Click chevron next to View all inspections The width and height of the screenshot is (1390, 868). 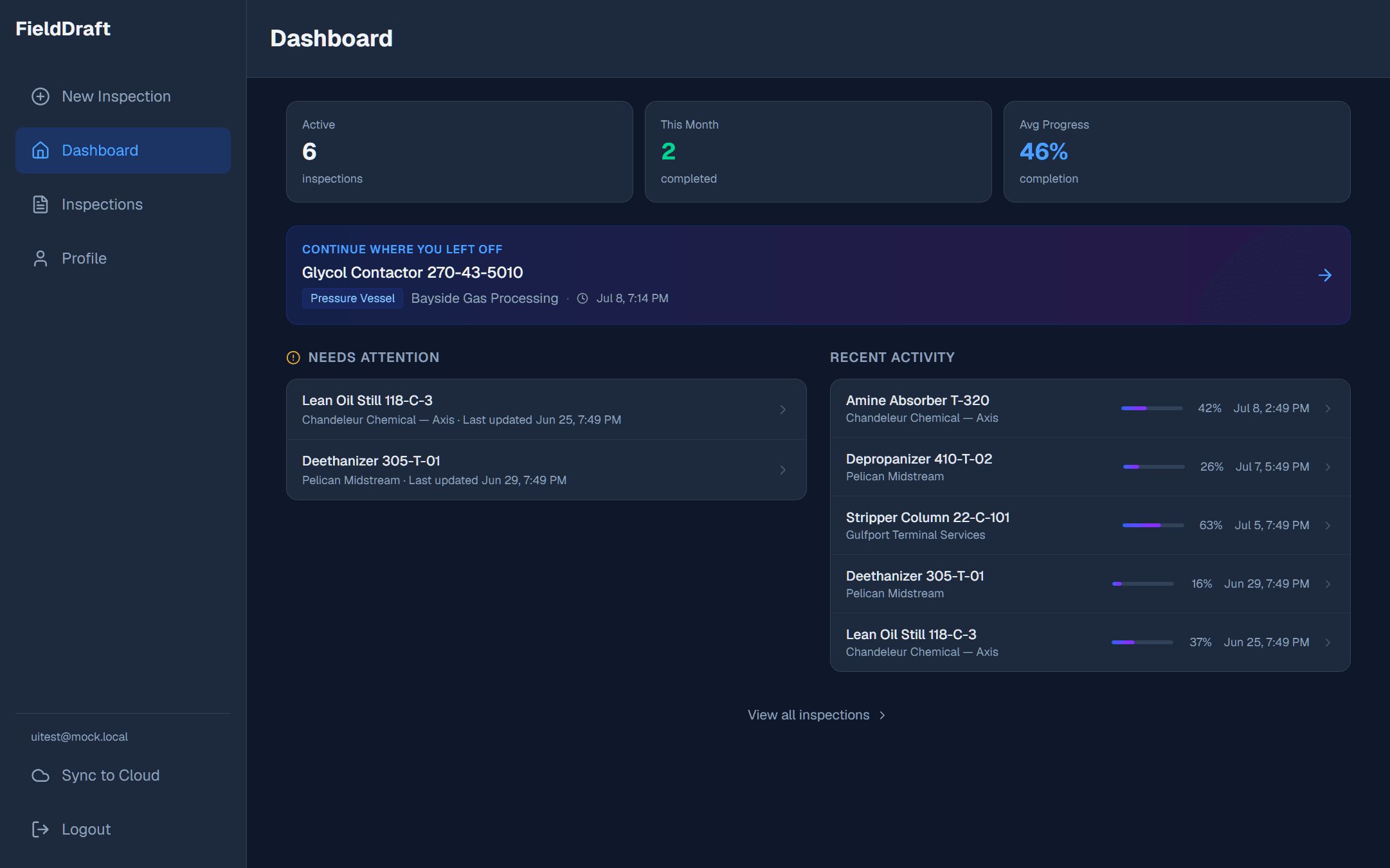pyautogui.click(x=883, y=715)
